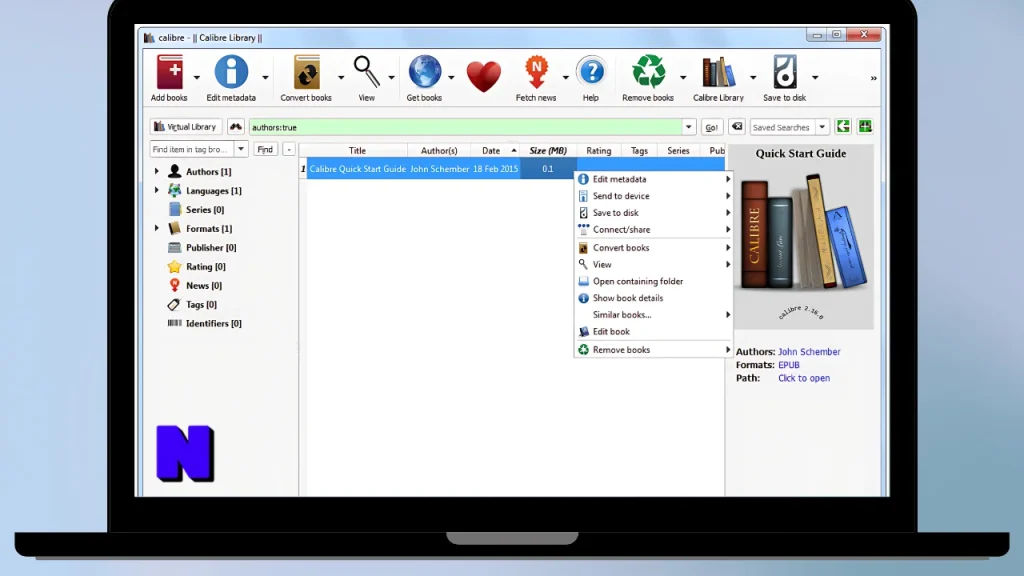Expand the Languages tree node

click(x=157, y=190)
